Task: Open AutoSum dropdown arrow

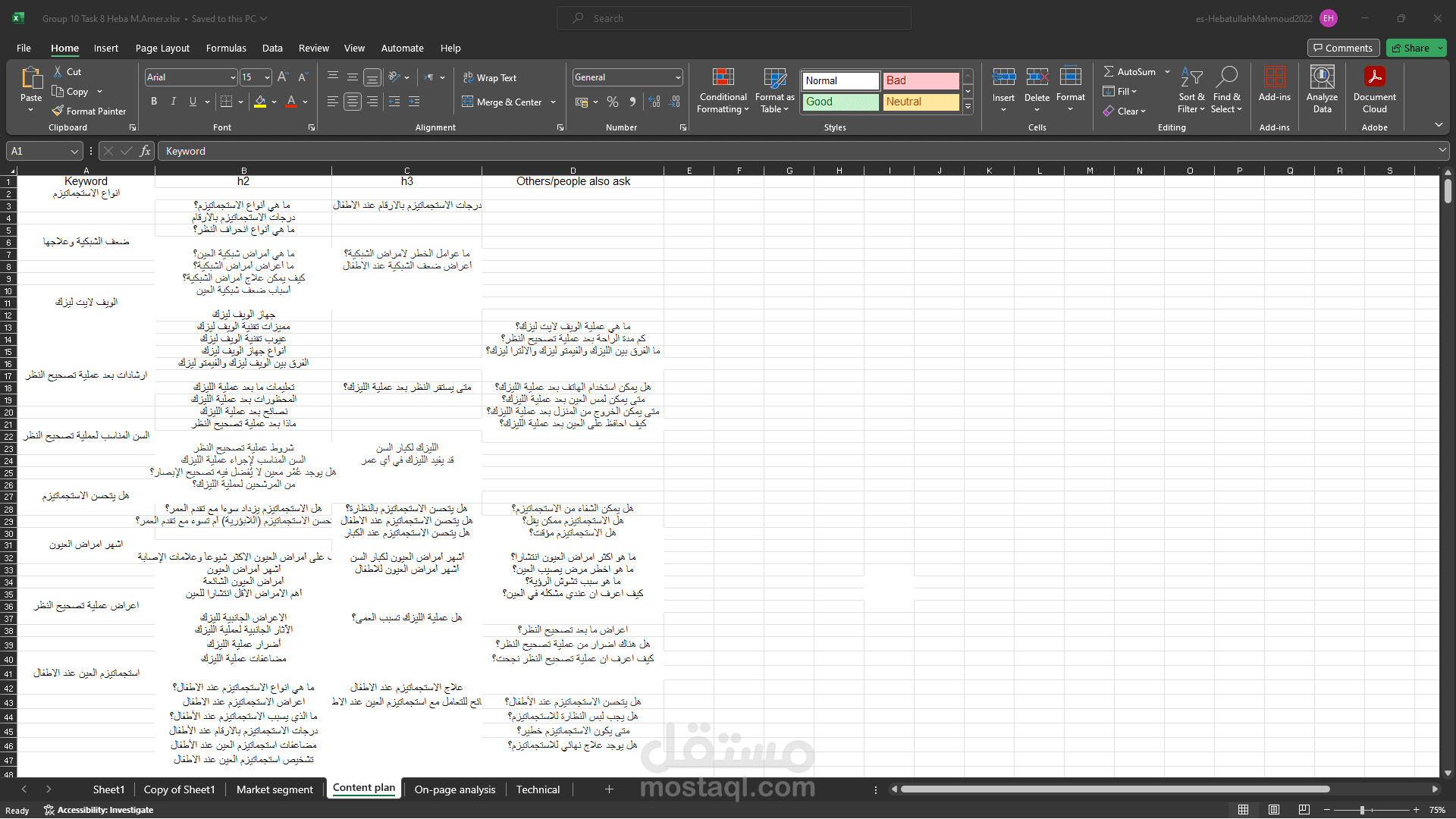Action: pos(1167,71)
